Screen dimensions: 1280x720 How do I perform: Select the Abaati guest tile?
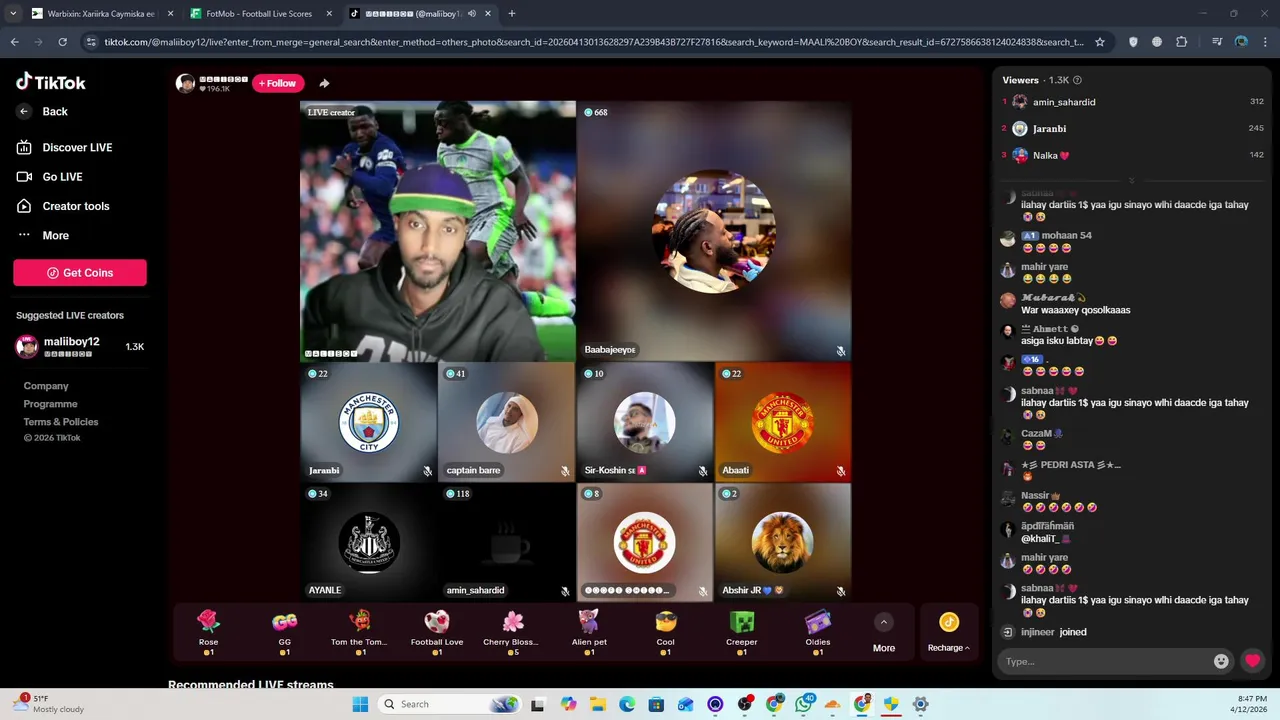tap(783, 421)
